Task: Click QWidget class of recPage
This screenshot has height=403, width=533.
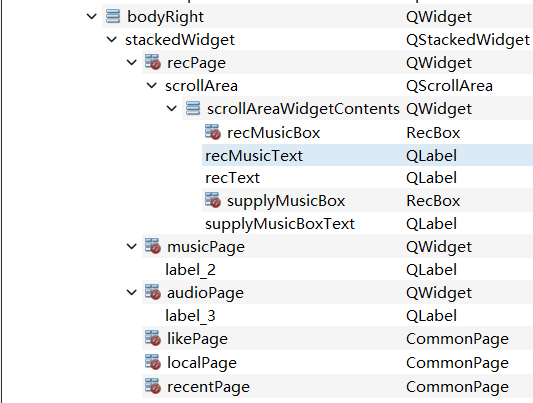Action: click(x=439, y=63)
